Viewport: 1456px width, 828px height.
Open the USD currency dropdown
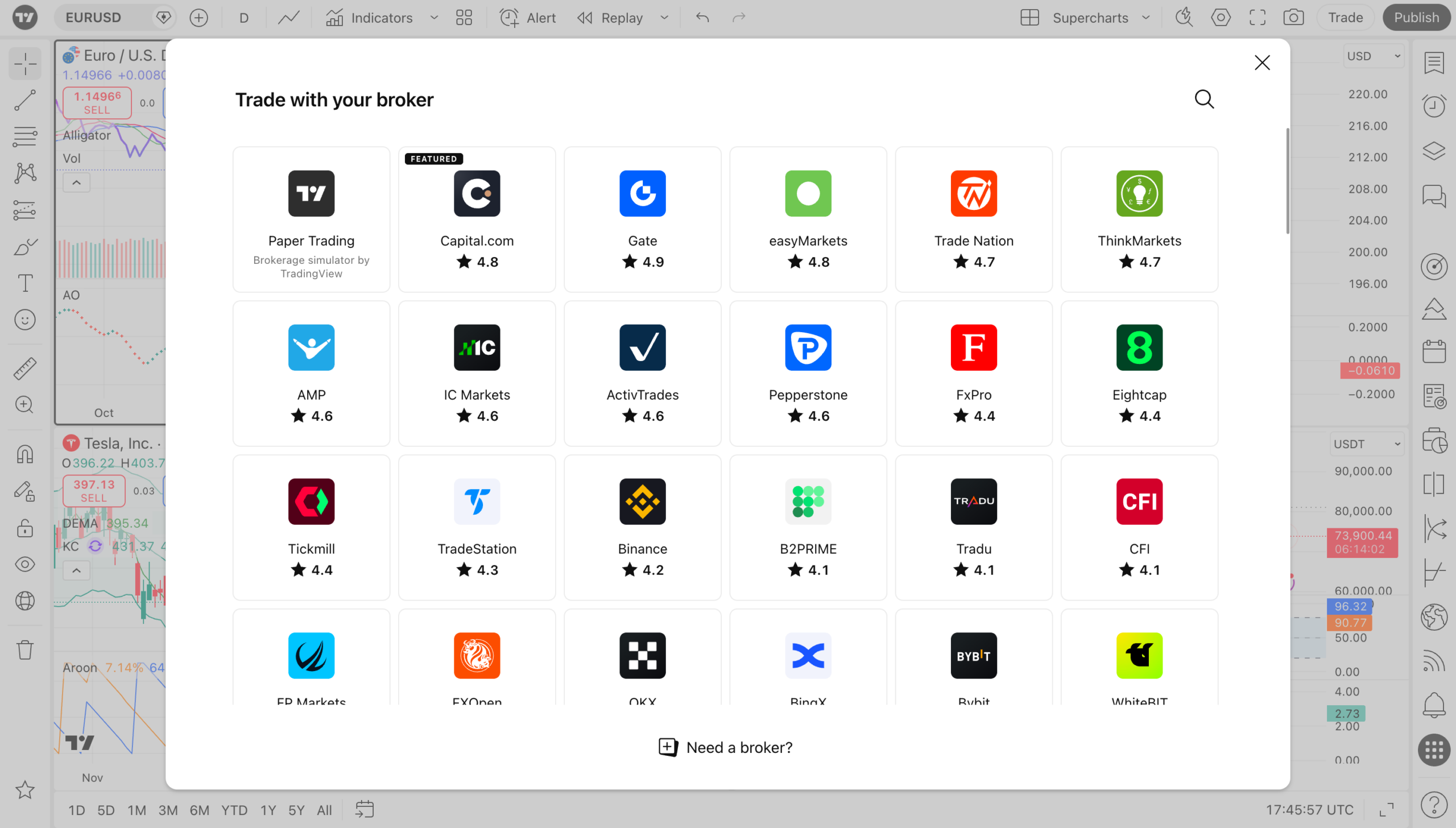tap(1374, 56)
